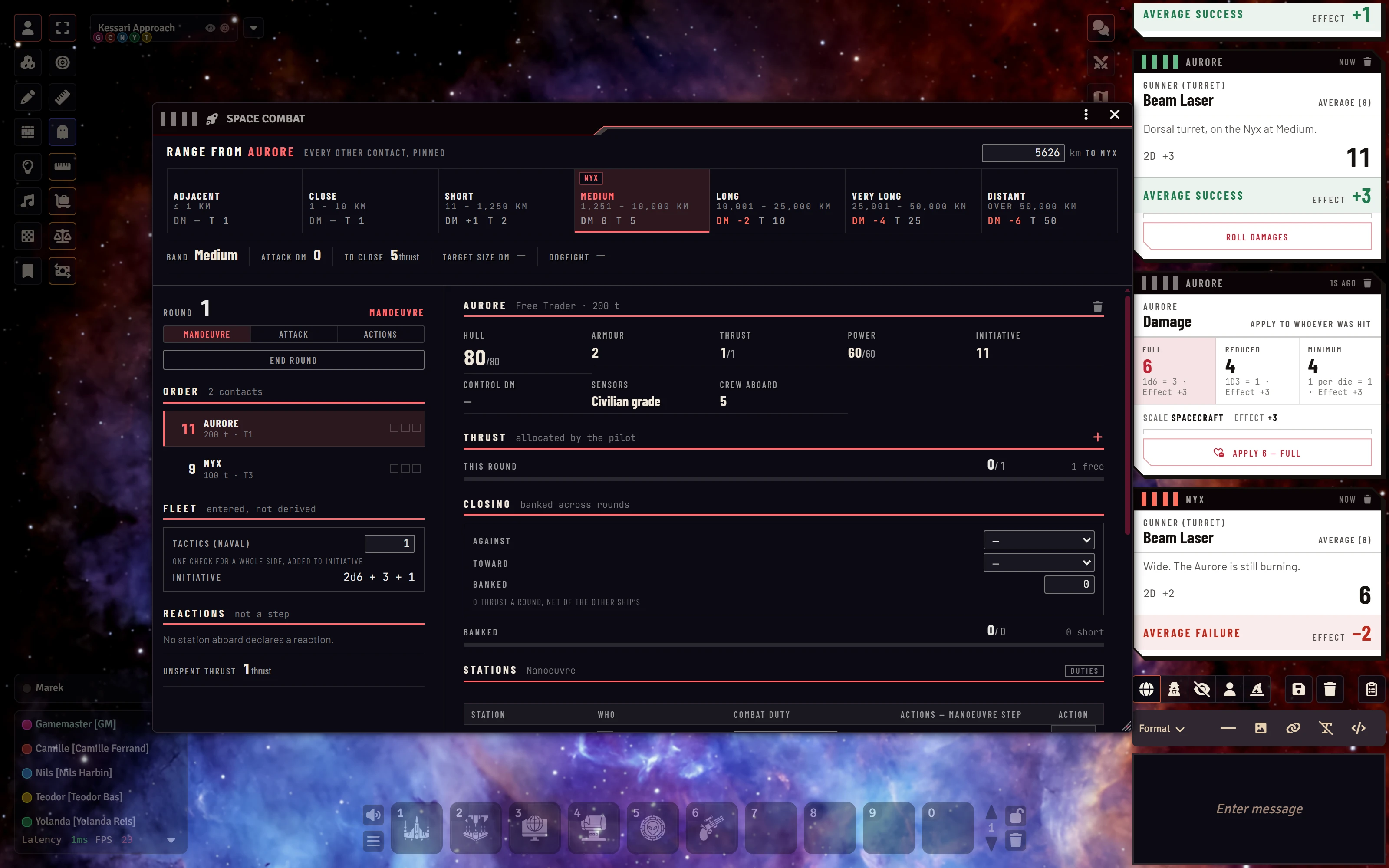Open the Chat sidebar speech bubbles icon
This screenshot has width=1389, height=868.
click(x=1100, y=27)
